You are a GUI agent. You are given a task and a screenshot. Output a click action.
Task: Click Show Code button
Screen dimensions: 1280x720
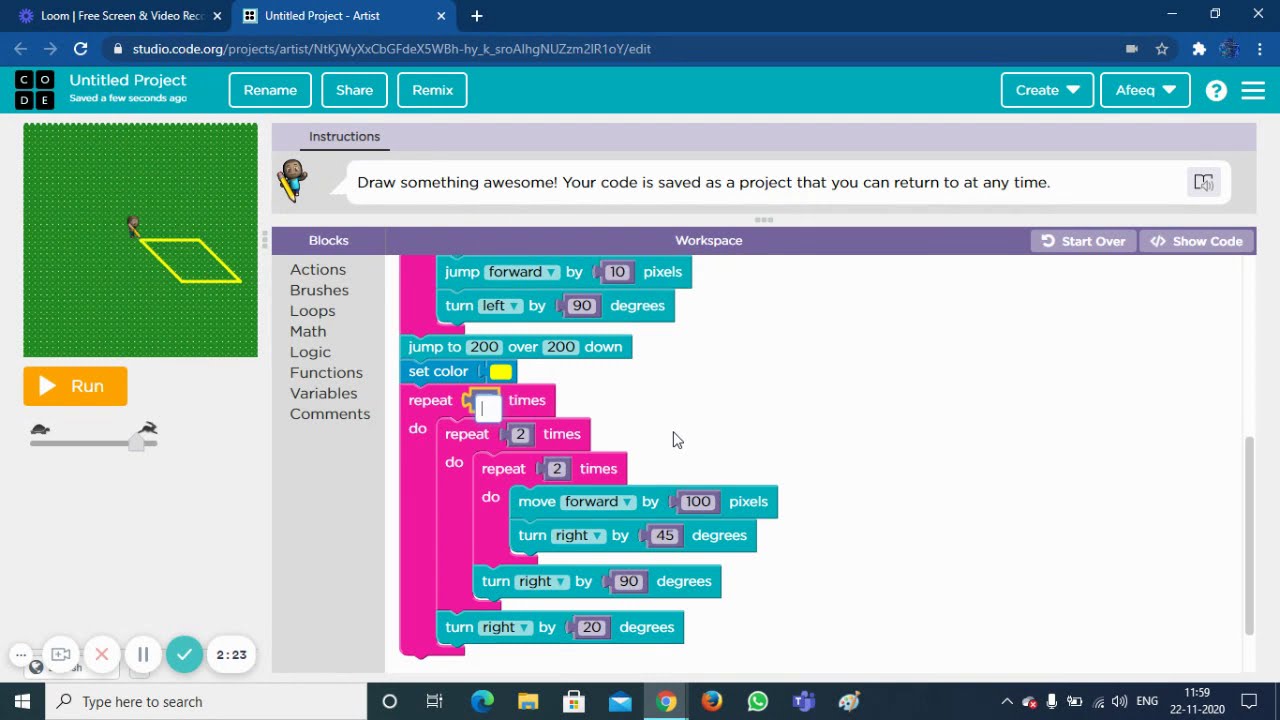pyautogui.click(x=1197, y=241)
